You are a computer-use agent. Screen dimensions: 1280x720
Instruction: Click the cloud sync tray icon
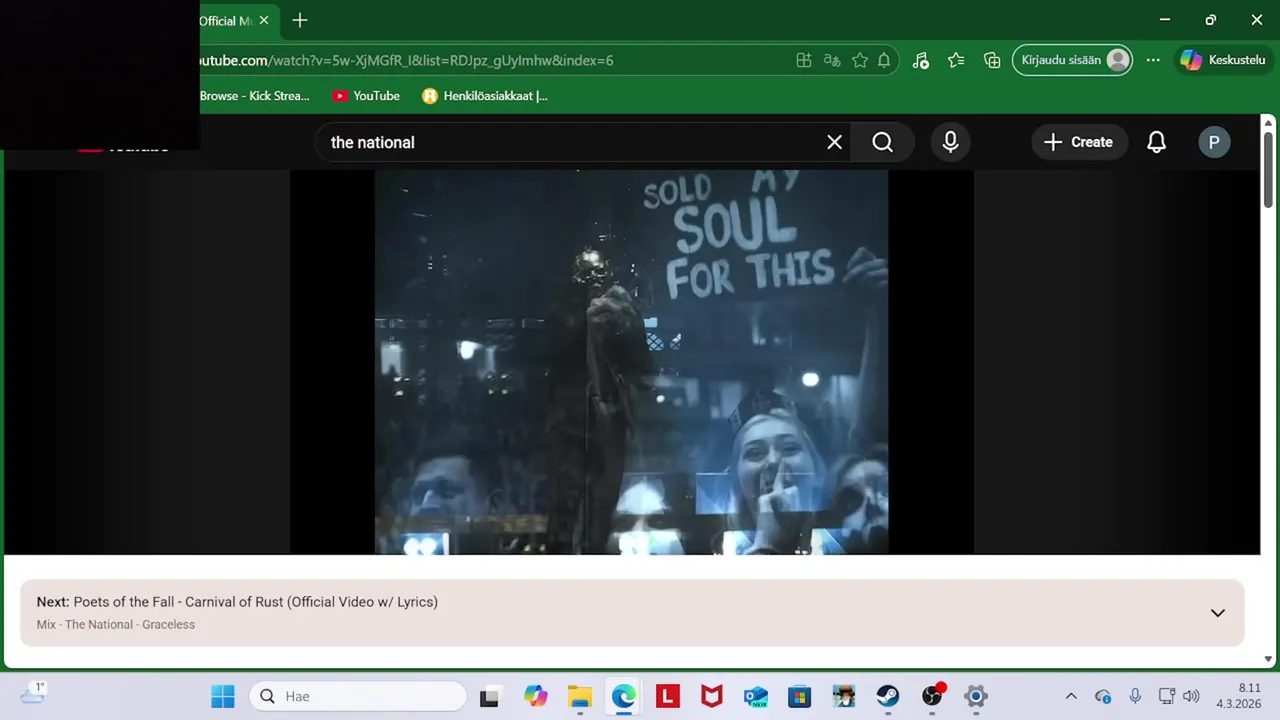click(1103, 696)
